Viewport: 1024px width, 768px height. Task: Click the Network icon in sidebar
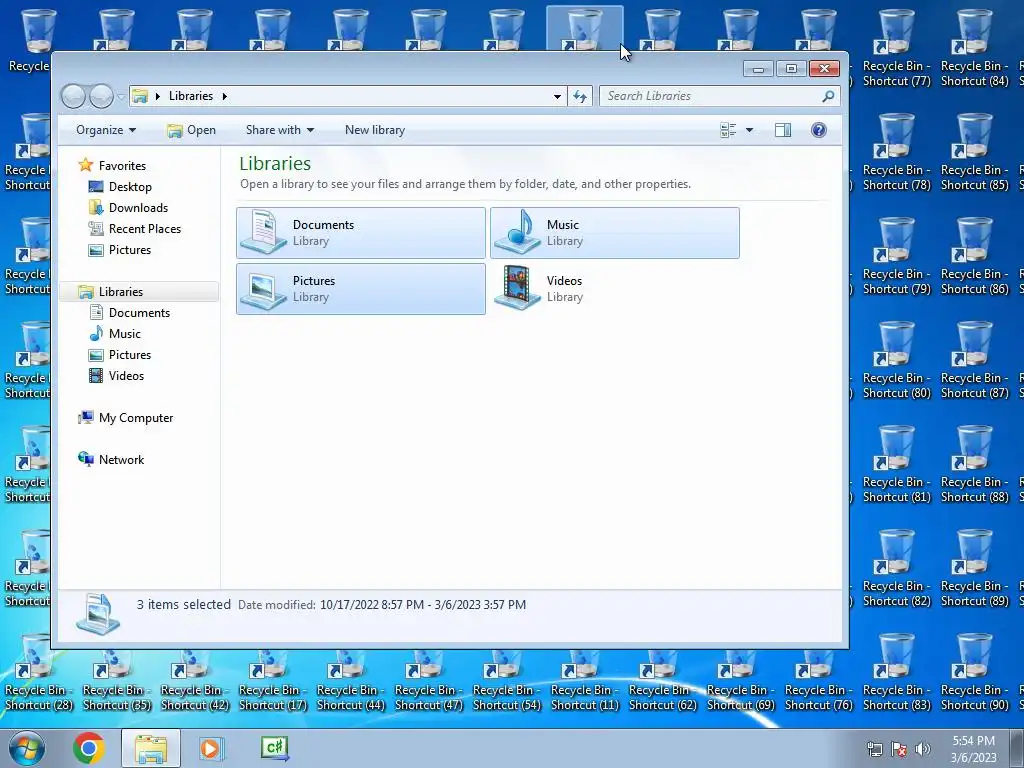pos(86,459)
